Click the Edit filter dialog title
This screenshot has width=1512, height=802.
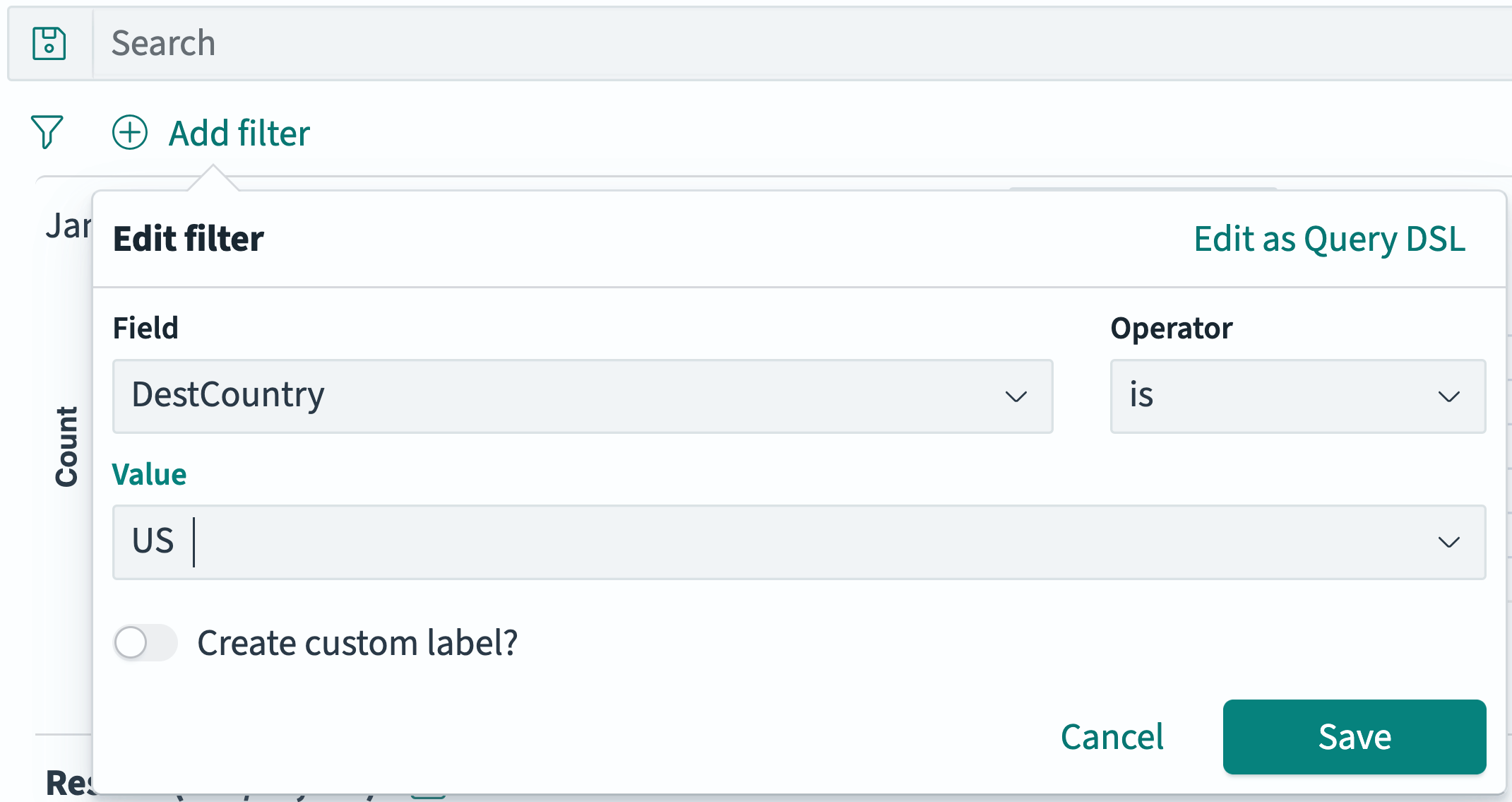click(x=188, y=238)
